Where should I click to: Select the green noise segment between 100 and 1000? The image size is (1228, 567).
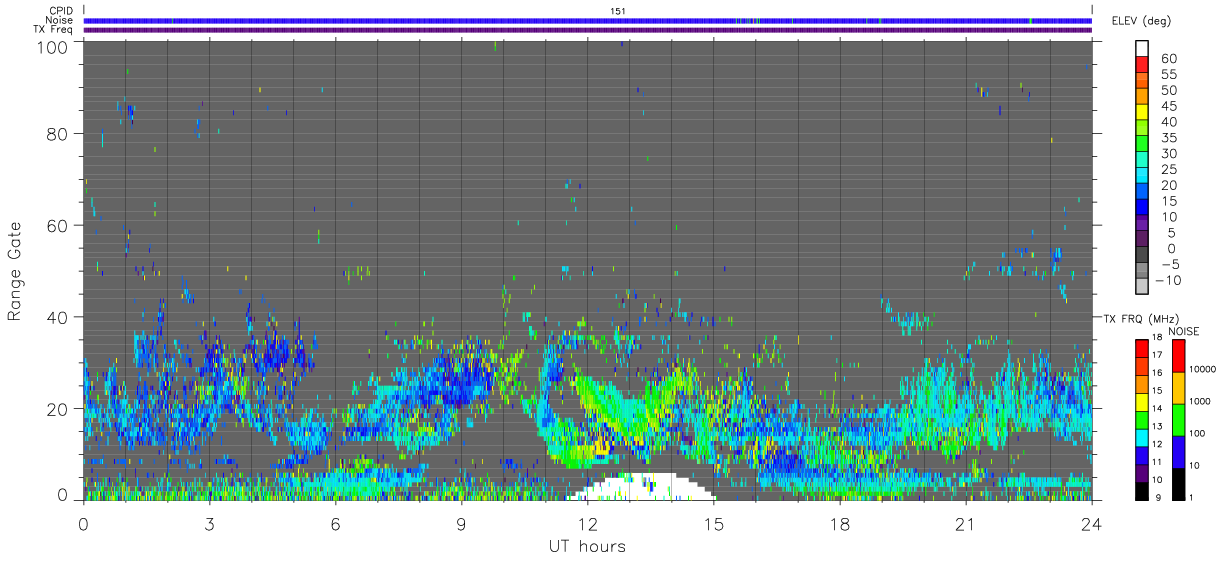tap(1178, 420)
